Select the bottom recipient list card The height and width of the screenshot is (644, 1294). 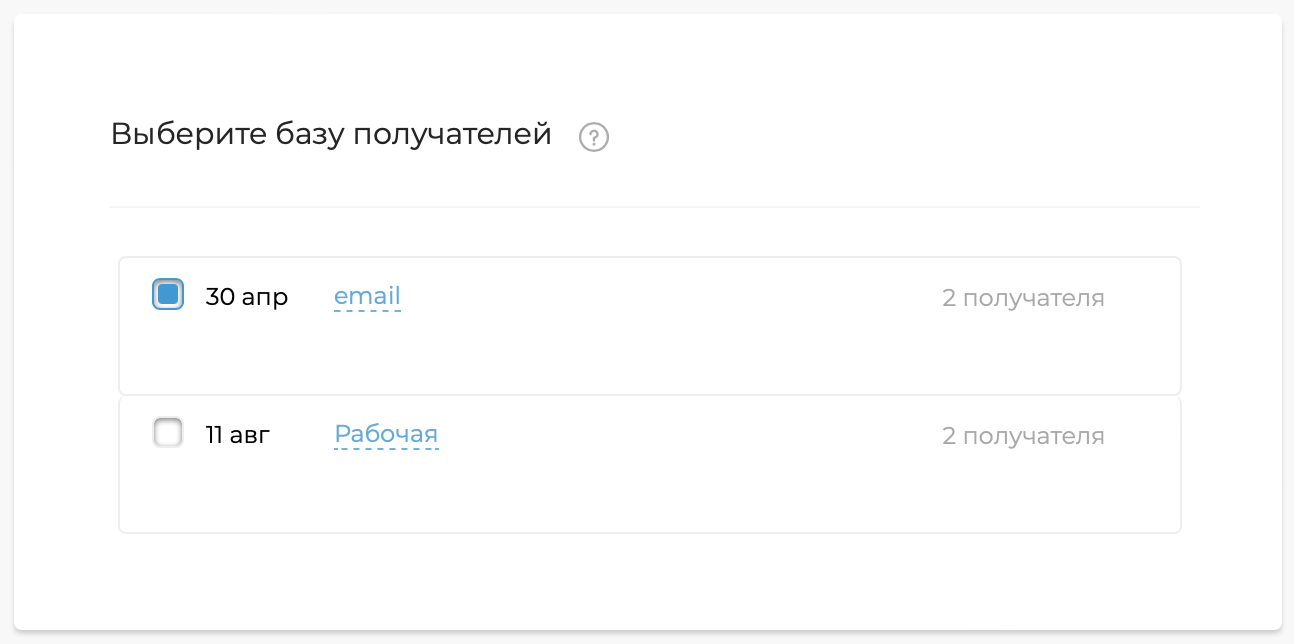point(650,463)
